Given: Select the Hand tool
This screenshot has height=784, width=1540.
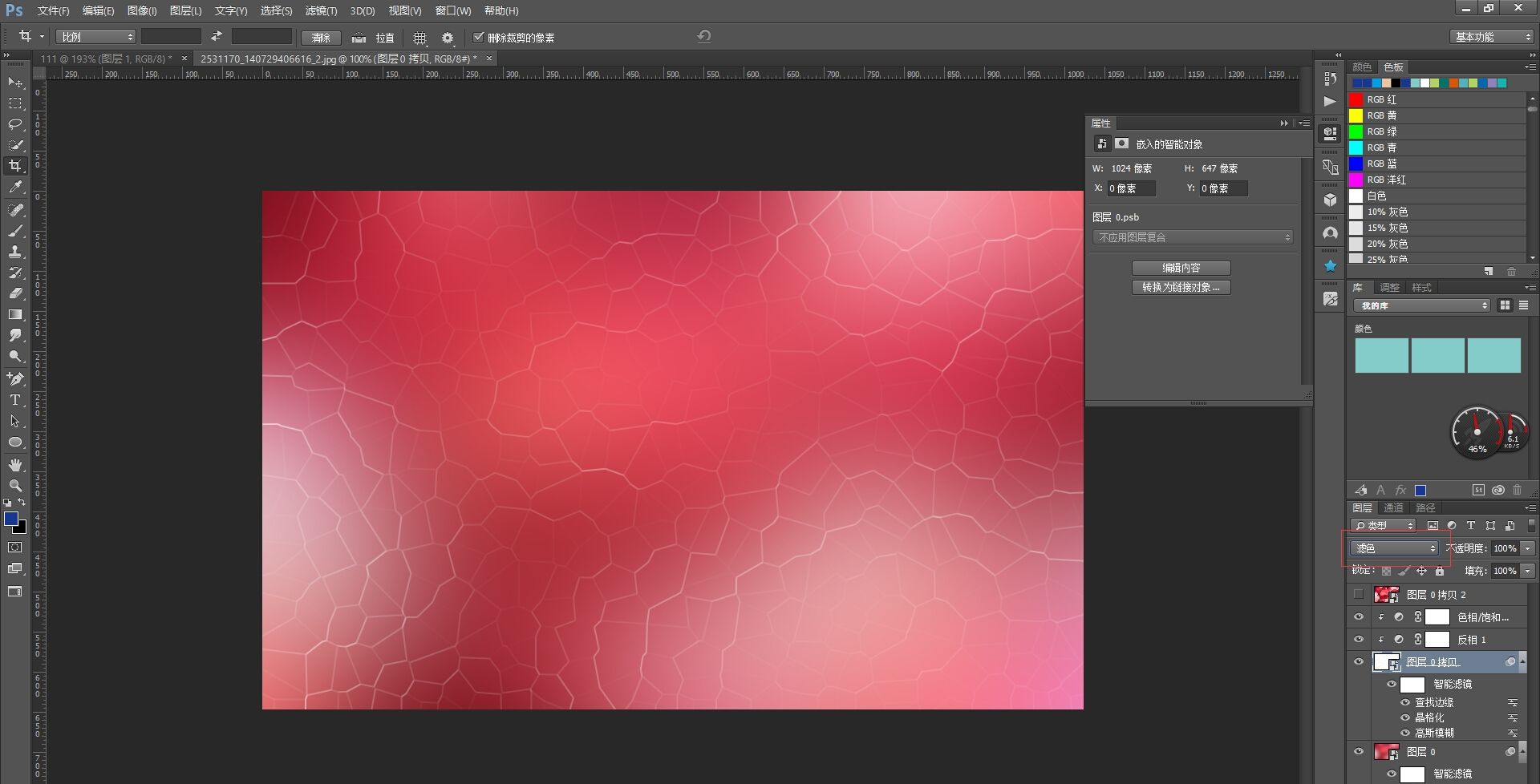Looking at the screenshot, I should click(x=15, y=465).
